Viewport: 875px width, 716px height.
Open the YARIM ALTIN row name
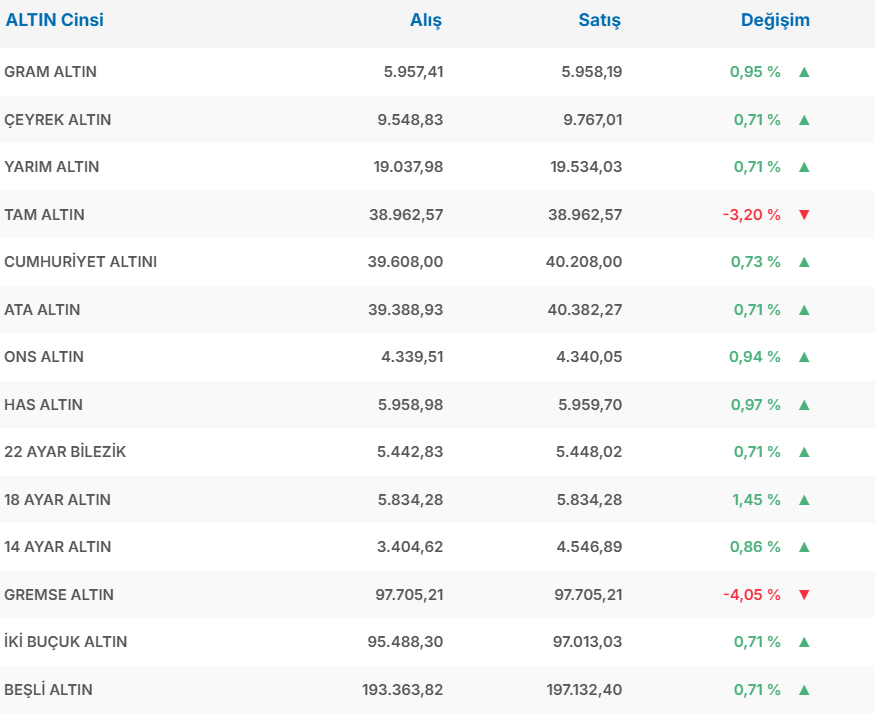(52, 167)
